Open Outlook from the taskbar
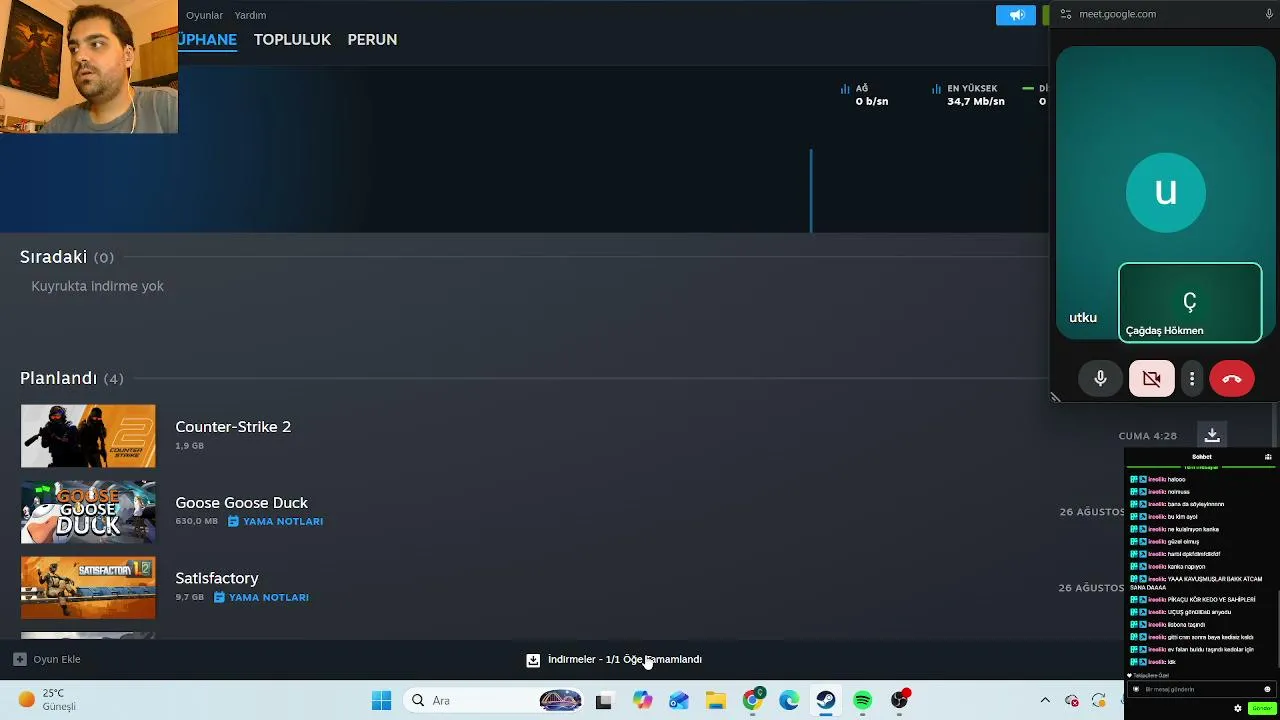This screenshot has width=1280, height=720. coord(679,701)
